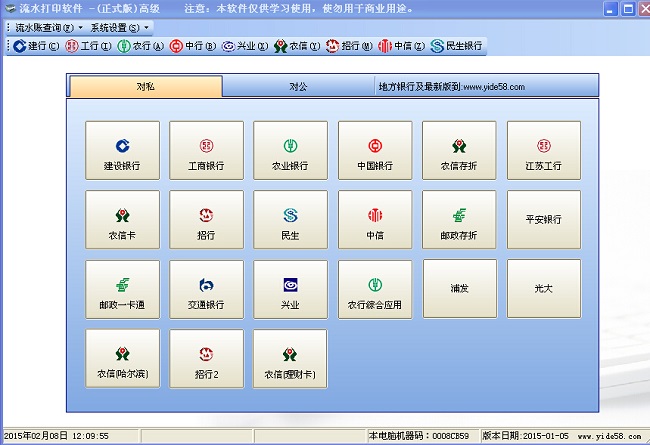Switch to the 对公 tab
This screenshot has width=650, height=445.
(x=298, y=87)
